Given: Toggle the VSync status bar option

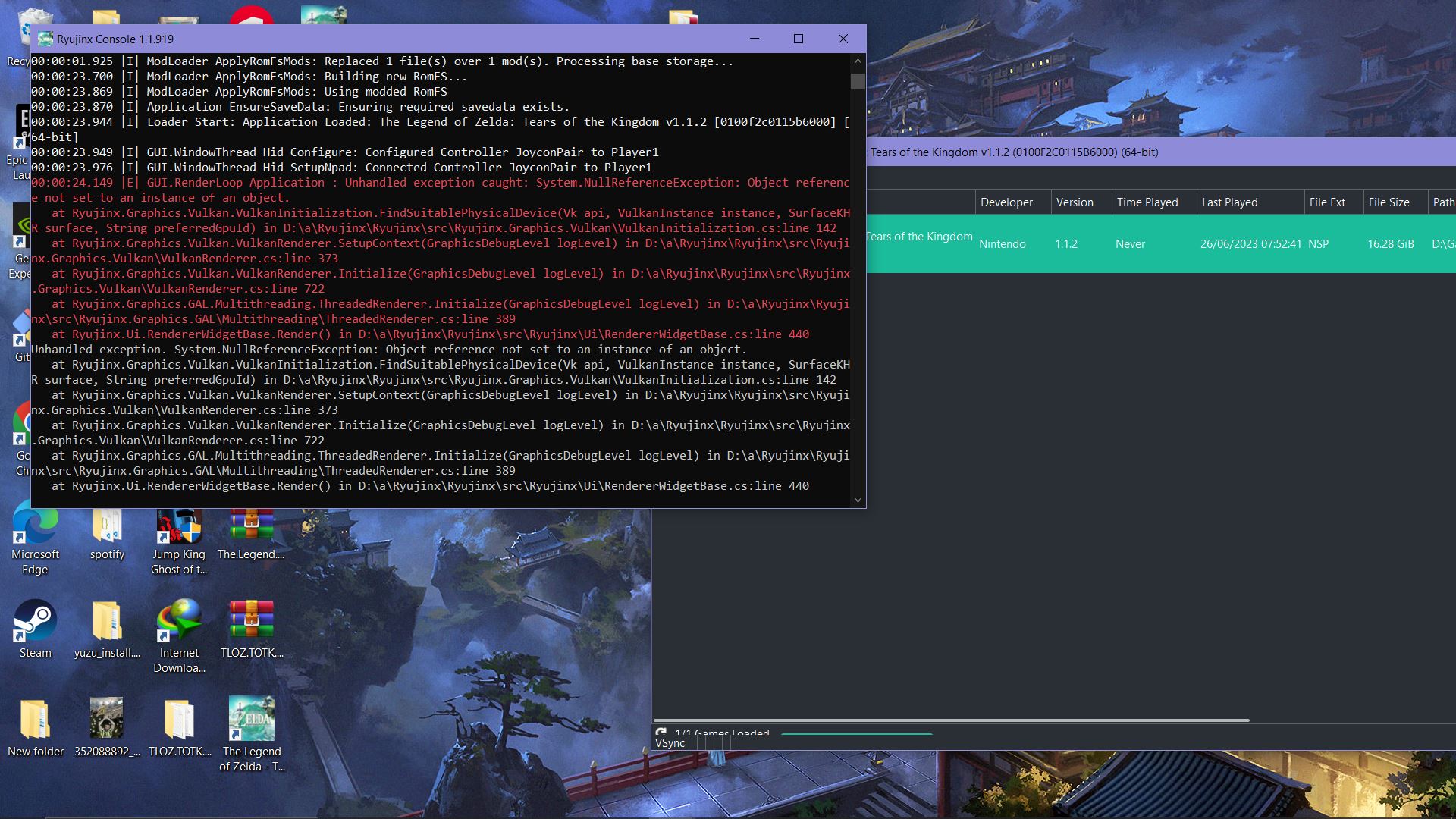Looking at the screenshot, I should coord(670,743).
